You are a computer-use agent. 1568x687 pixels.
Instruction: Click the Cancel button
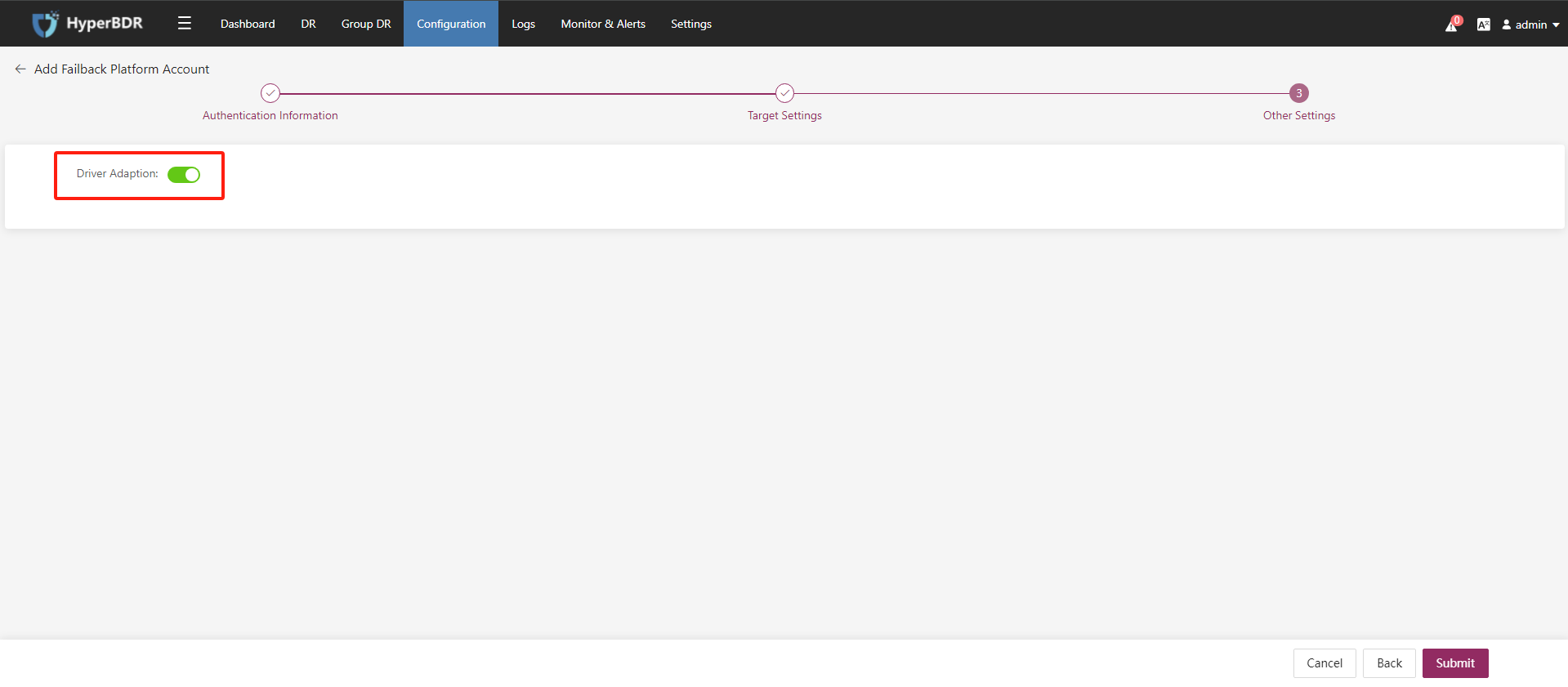coord(1325,663)
